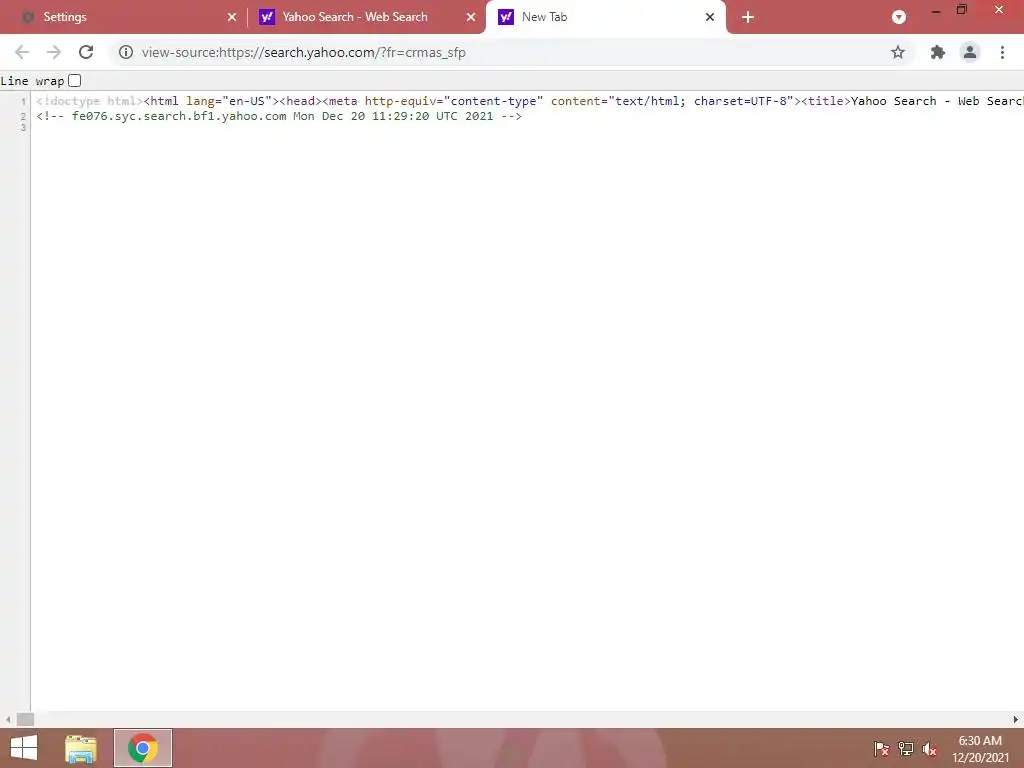
Task: Click line number 2 in the gutter
Action: (x=24, y=116)
